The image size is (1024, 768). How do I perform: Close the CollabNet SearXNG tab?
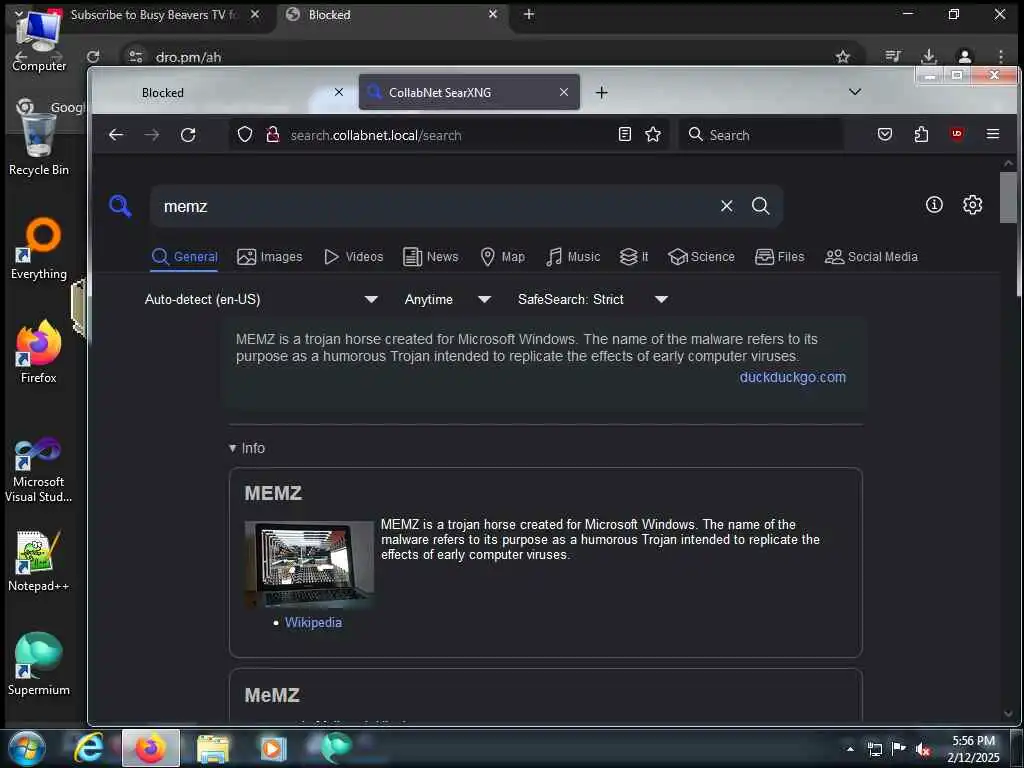pos(564,93)
